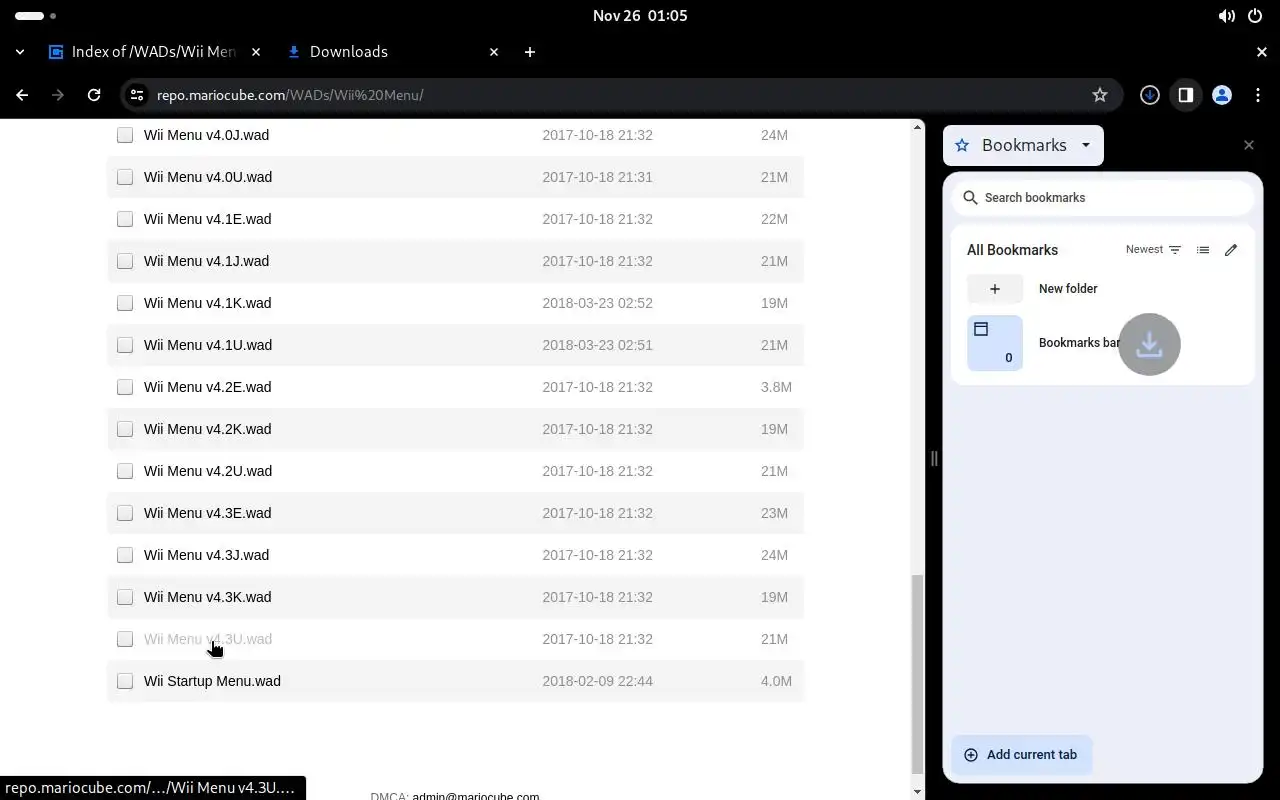1280x800 pixels.
Task: Open a new tab with plus button
Action: [530, 52]
